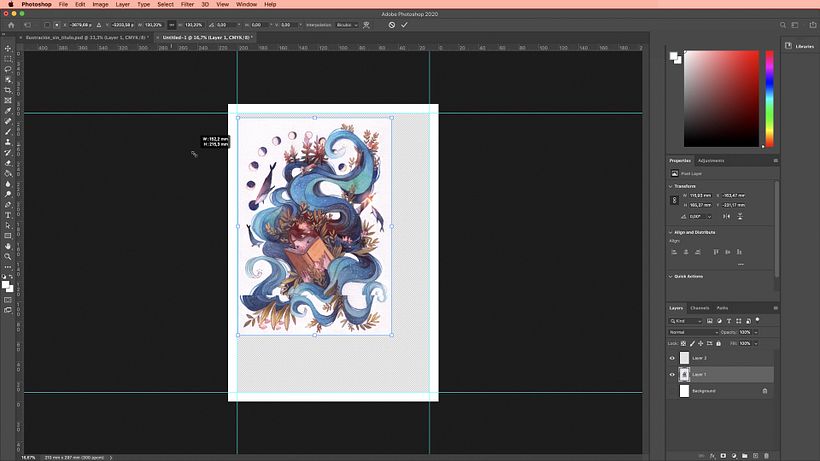Toggle link width and height in Properties
The height and width of the screenshot is (461, 820).
click(674, 200)
